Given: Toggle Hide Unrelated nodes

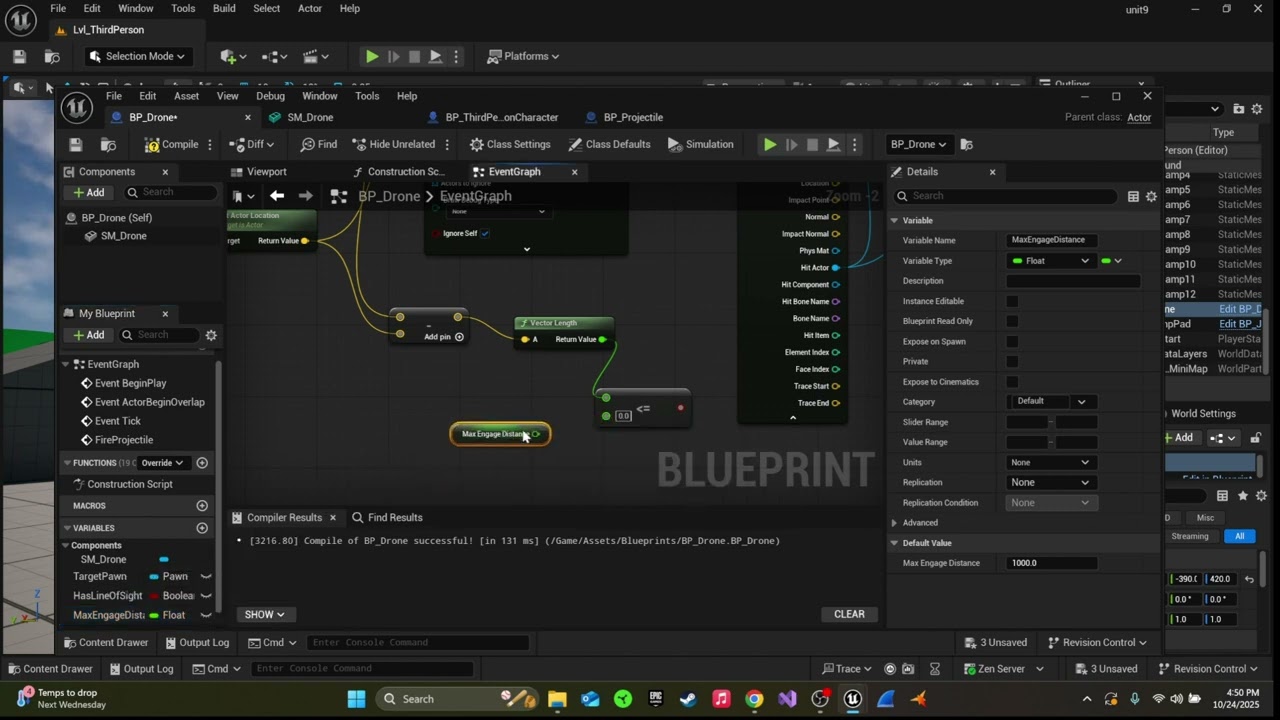Looking at the screenshot, I should click(x=393, y=145).
